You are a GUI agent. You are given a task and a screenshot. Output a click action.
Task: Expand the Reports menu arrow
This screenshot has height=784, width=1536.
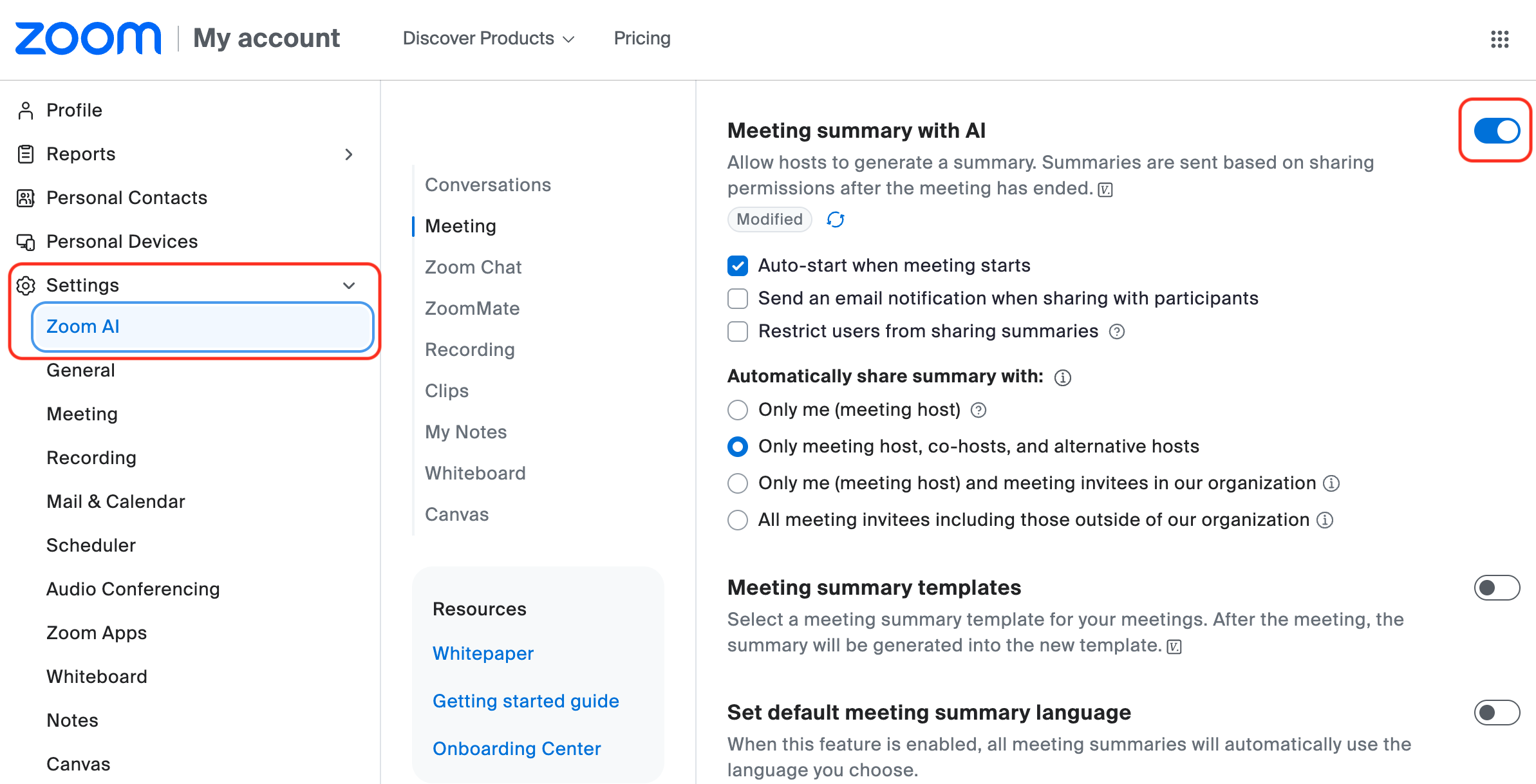(x=349, y=154)
